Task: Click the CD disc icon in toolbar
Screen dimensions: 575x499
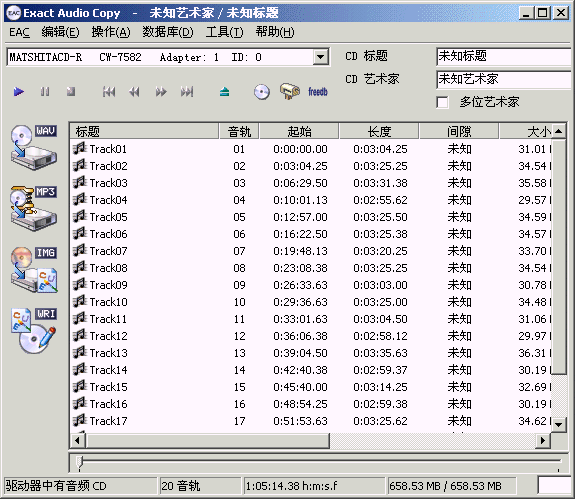Action: (261, 92)
